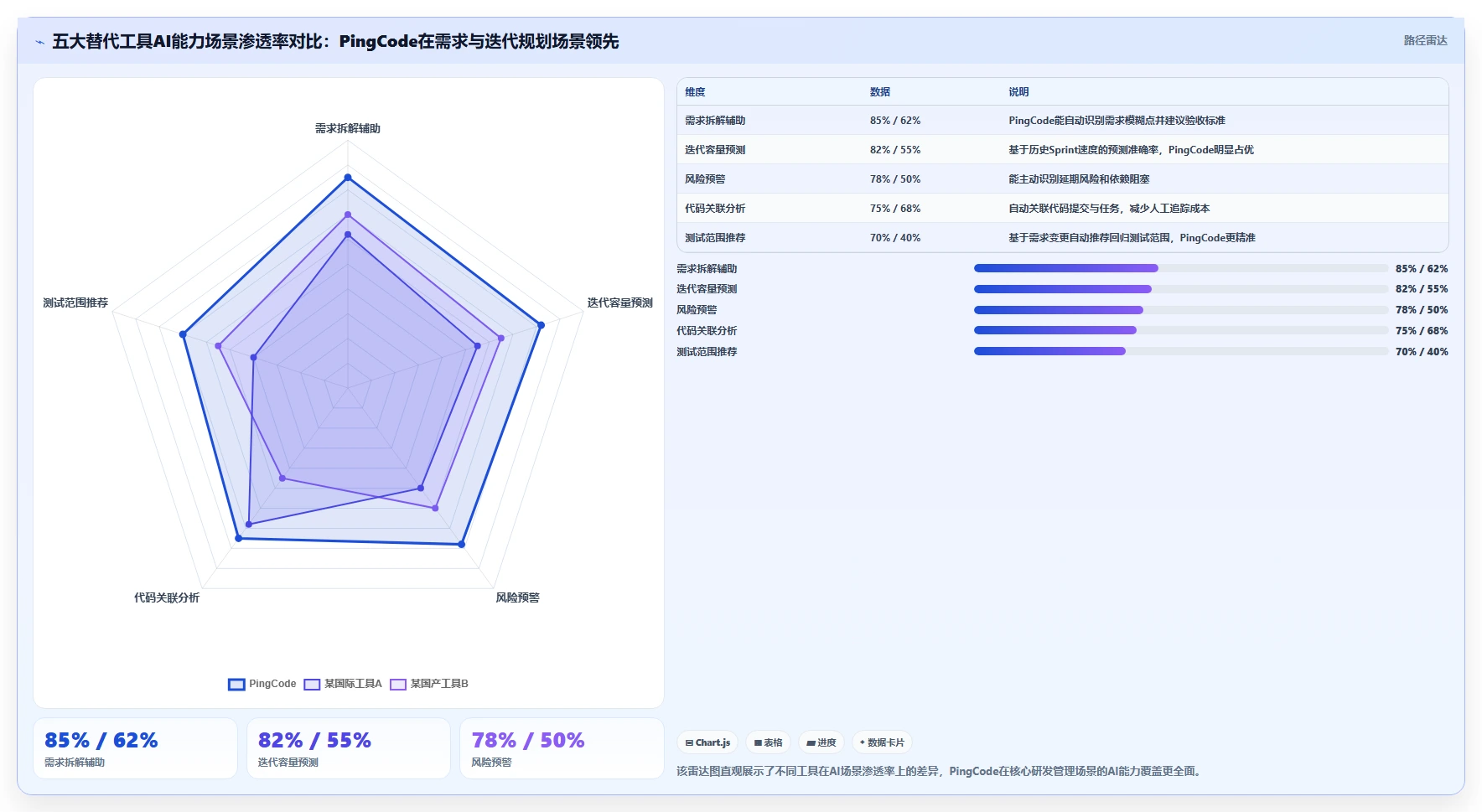This screenshot has width=1482, height=812.
Task: Click the 说明 column header
Action: 1018,92
